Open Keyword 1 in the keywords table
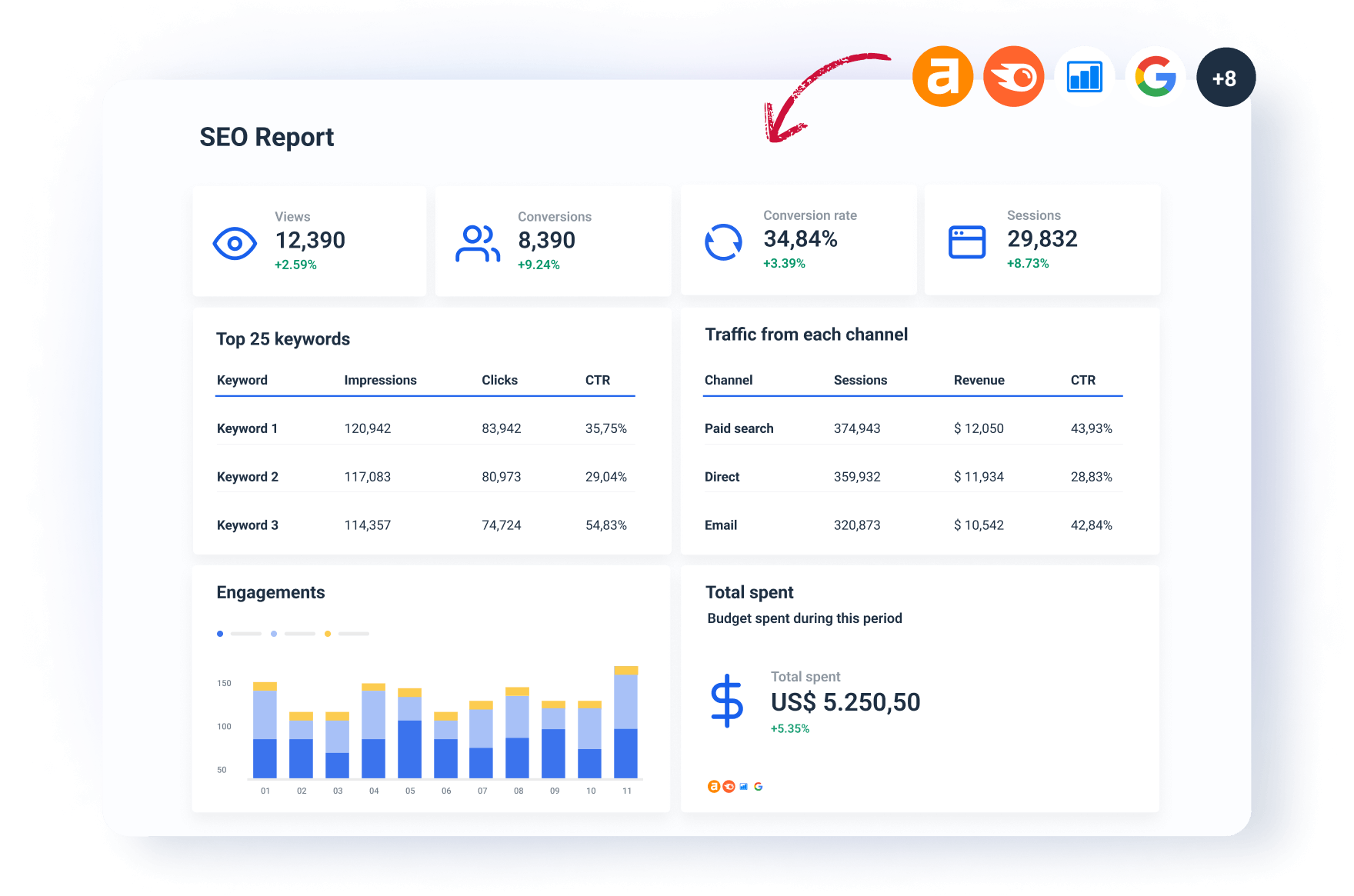1354x896 pixels. (247, 428)
